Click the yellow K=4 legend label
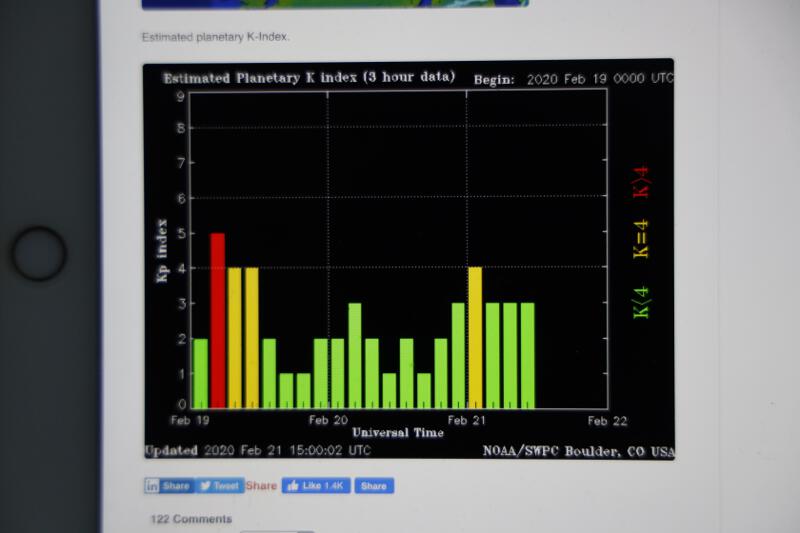 click(x=641, y=240)
